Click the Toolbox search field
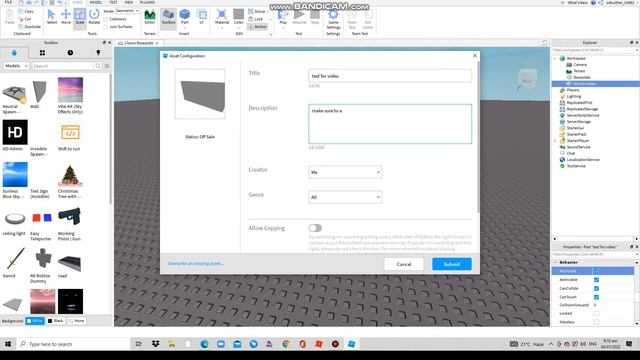Viewport: 640px width, 360px height. 62,66
